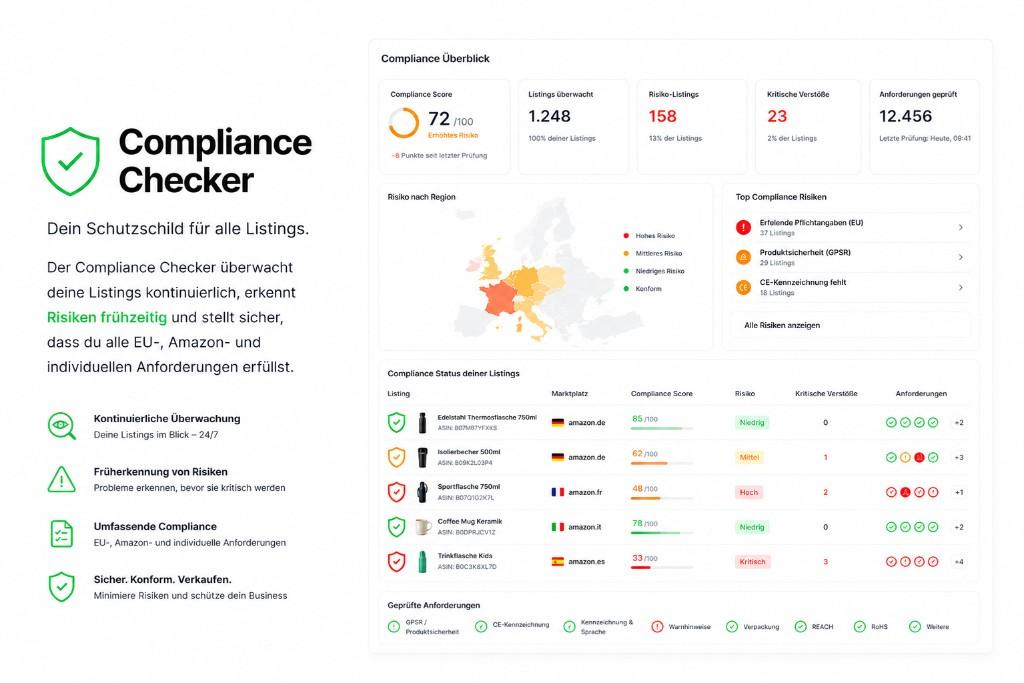Sort by the Risiko column header
The height and width of the screenshot is (683, 1024).
point(744,394)
